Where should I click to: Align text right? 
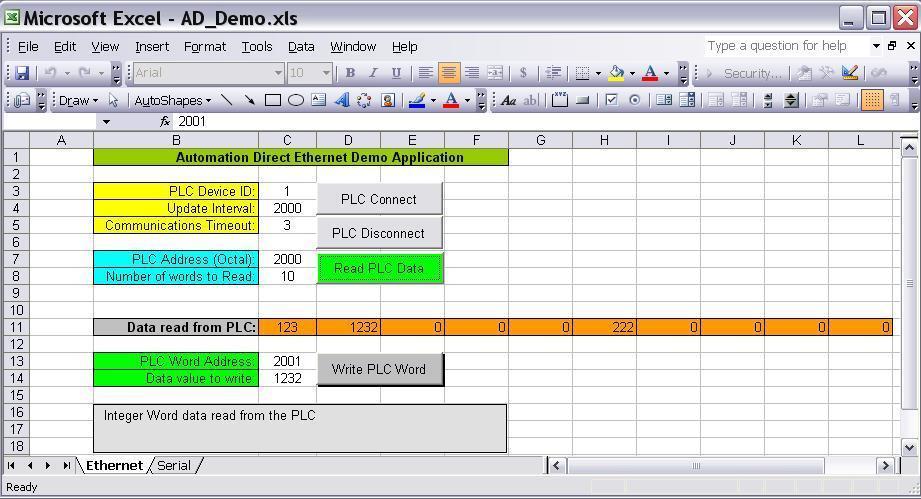(472, 73)
